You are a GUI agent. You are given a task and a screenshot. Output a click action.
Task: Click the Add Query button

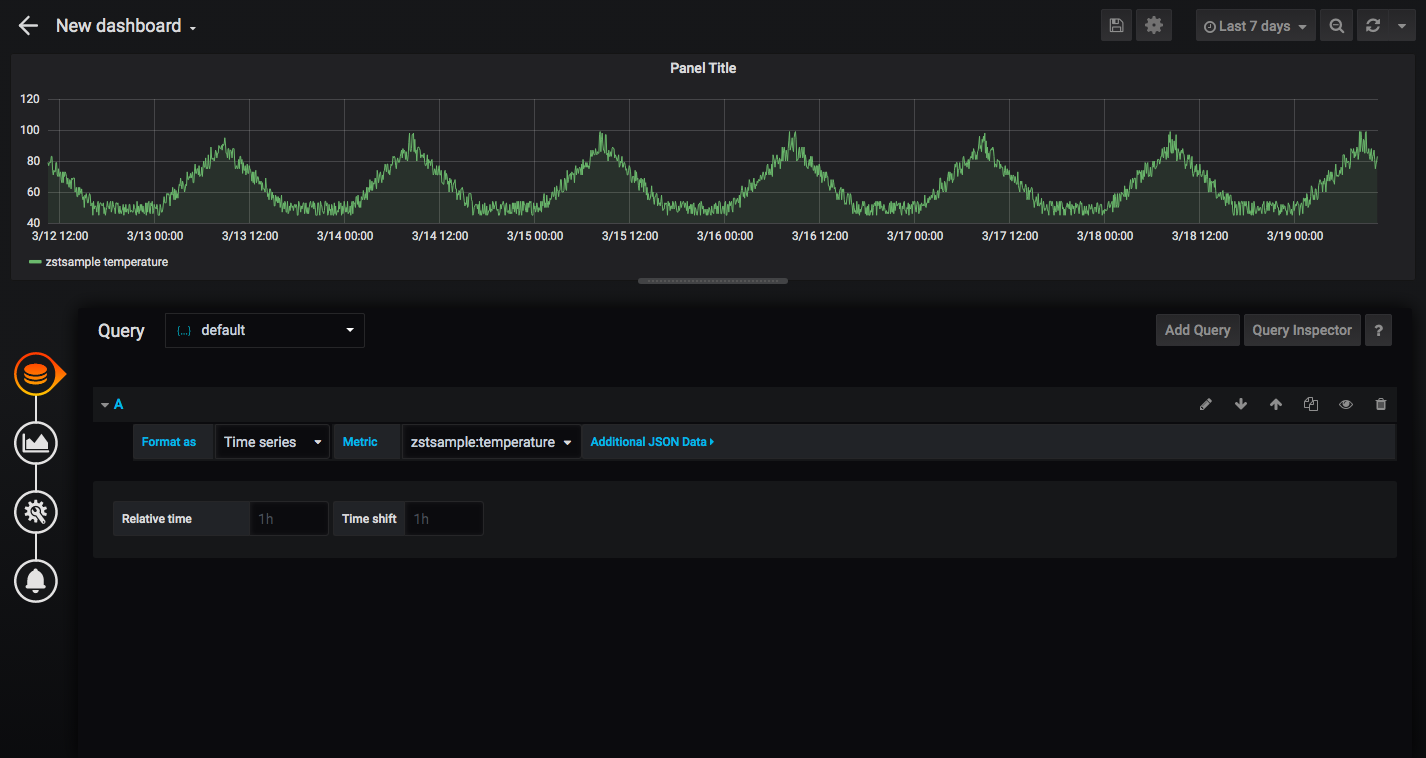pos(1197,330)
